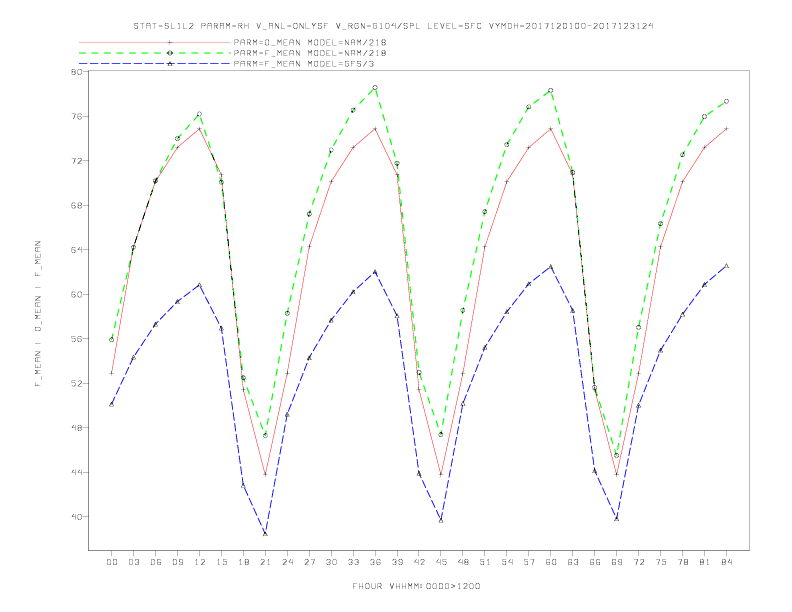
Task: Click blue triangle data point at hour 60 peak
Action: coord(551,267)
